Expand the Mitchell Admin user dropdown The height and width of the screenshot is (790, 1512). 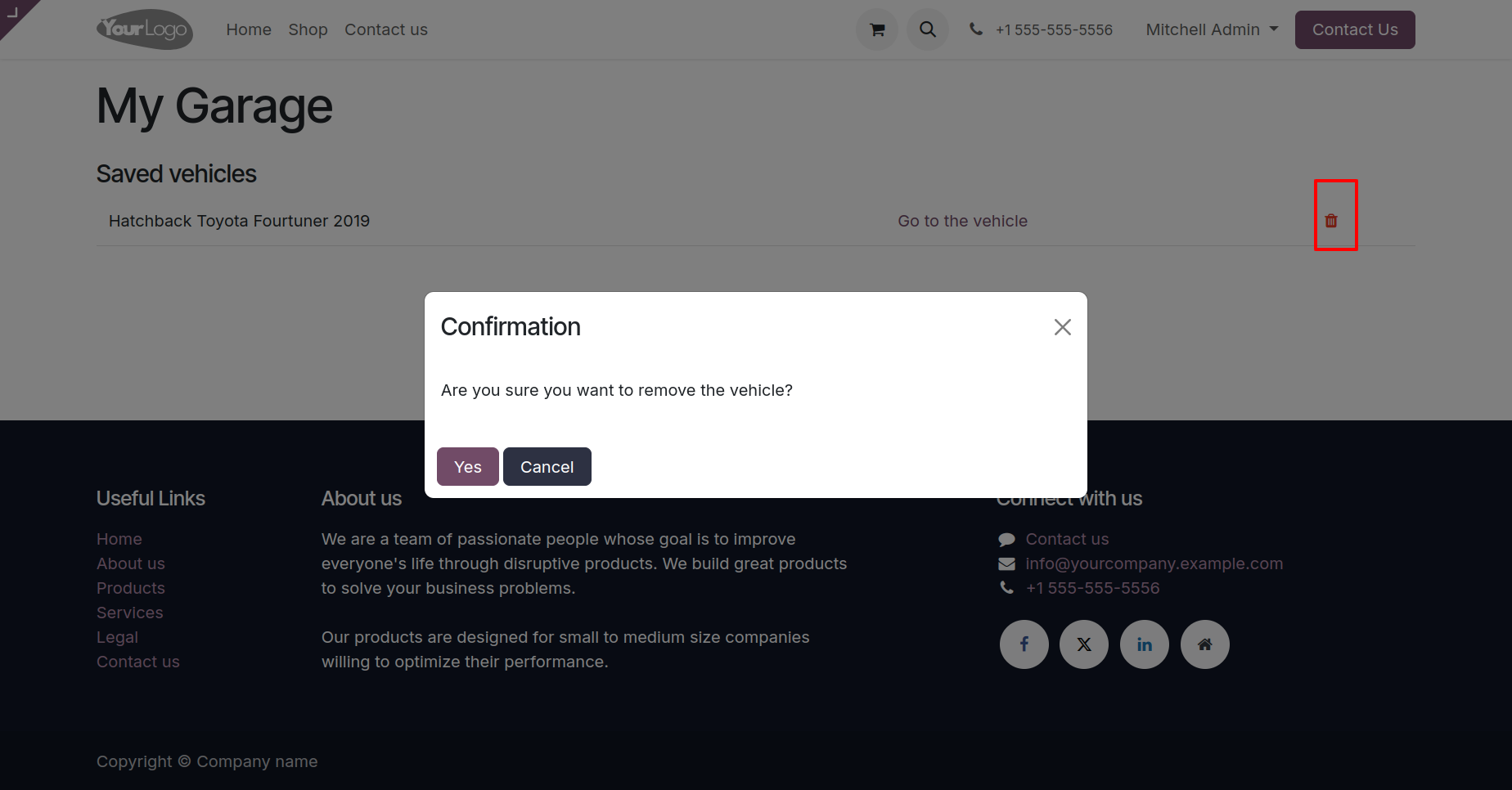1212,29
